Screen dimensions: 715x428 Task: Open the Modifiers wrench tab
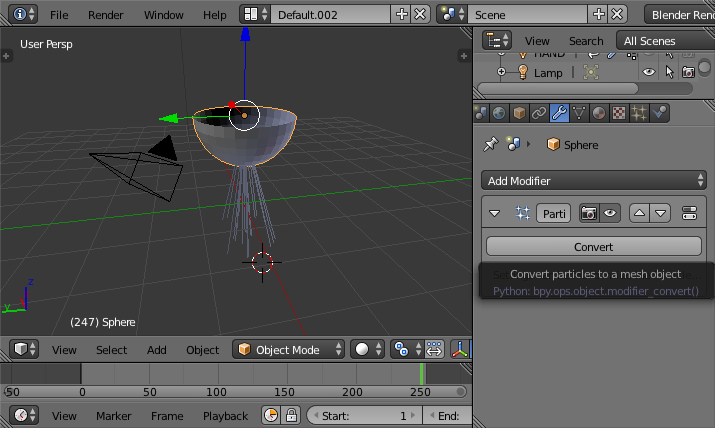pos(559,113)
